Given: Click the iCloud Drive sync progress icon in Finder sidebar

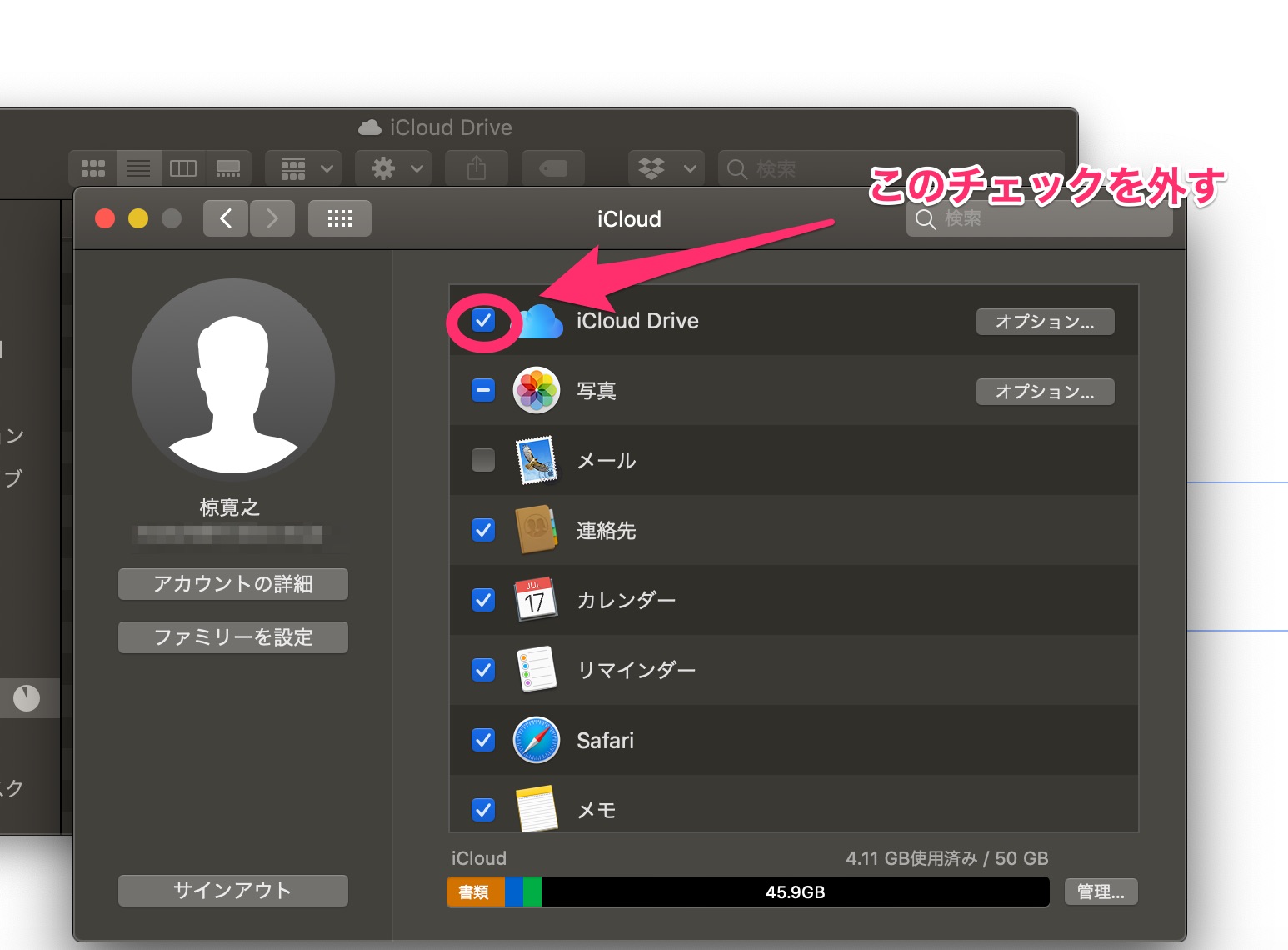Looking at the screenshot, I should pos(26,698).
